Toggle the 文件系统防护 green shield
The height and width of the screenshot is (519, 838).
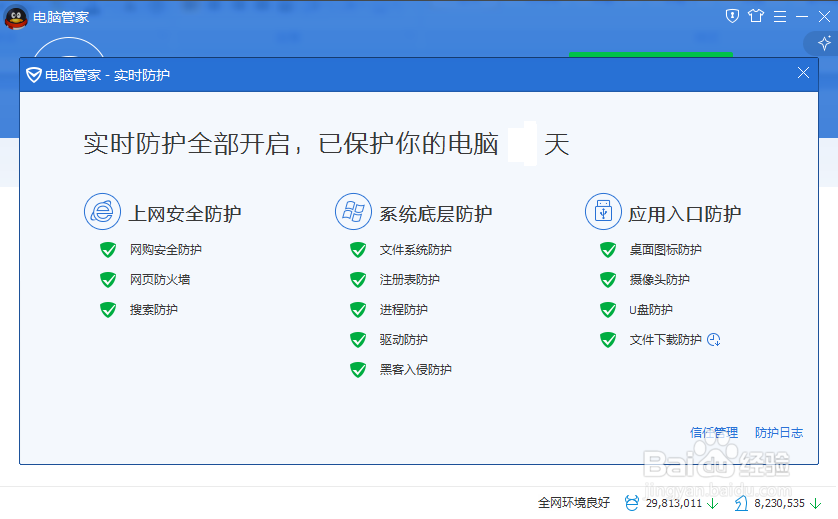tap(358, 250)
